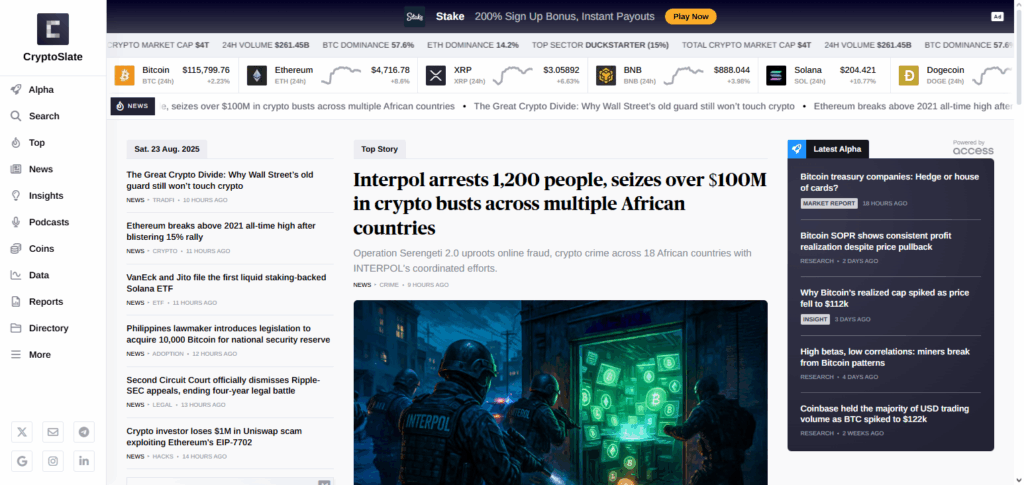This screenshot has width=1024, height=485.
Task: Click the INSIGHT tag
Action: pos(815,319)
